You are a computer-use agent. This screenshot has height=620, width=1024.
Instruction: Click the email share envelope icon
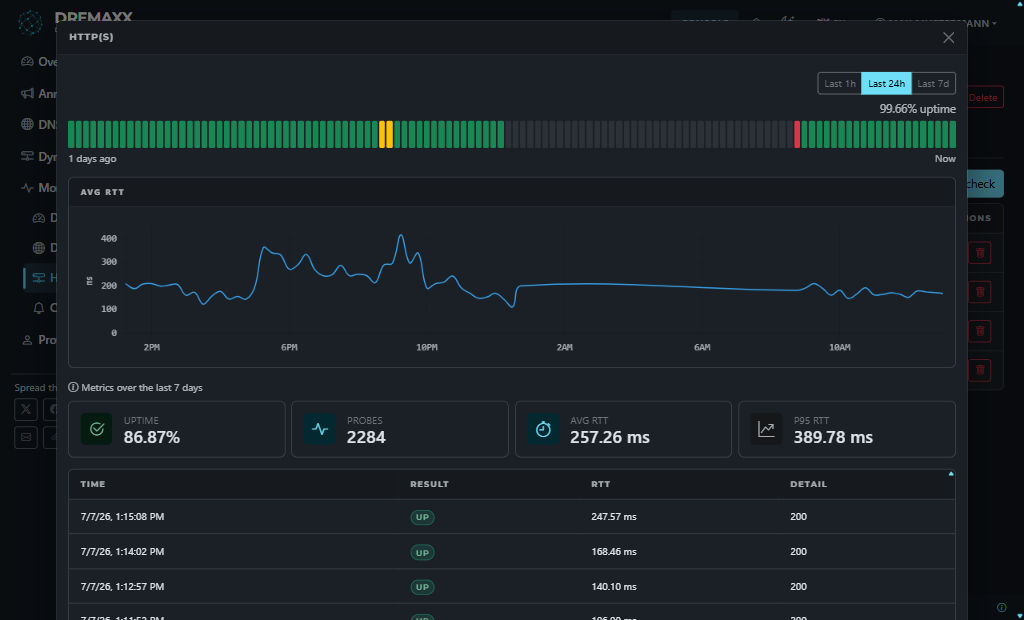(26, 437)
